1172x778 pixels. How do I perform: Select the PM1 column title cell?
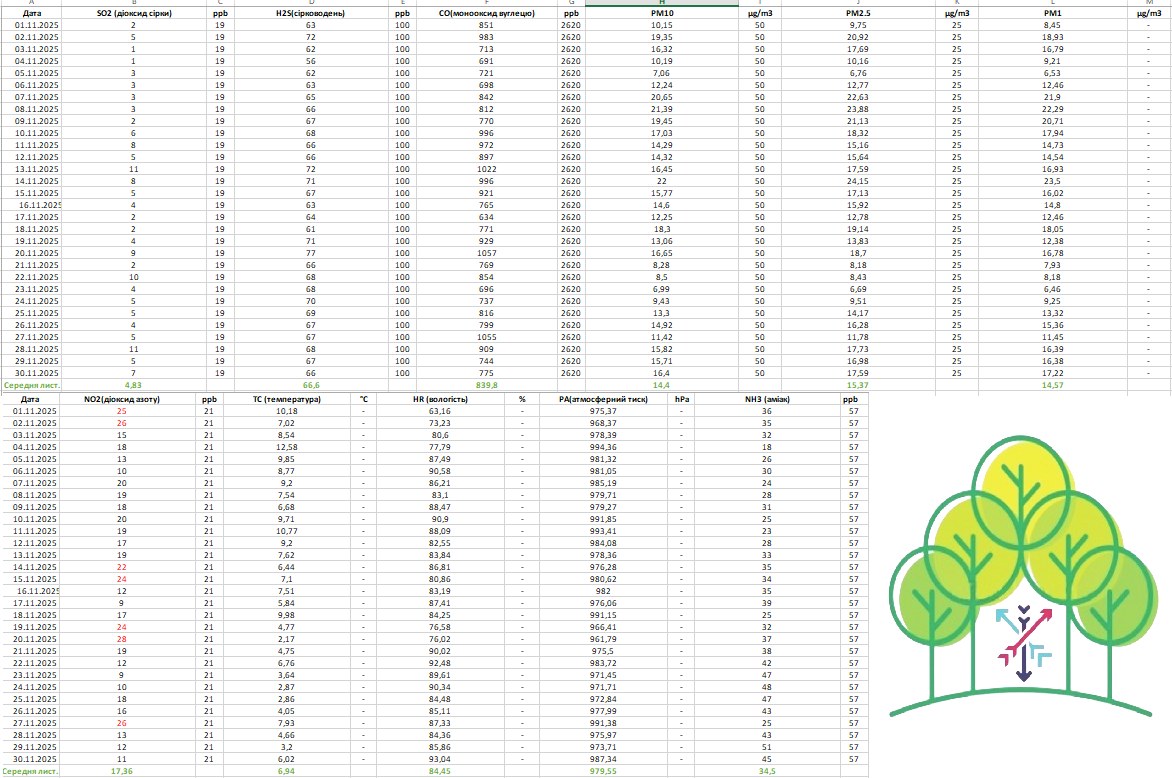1052,14
